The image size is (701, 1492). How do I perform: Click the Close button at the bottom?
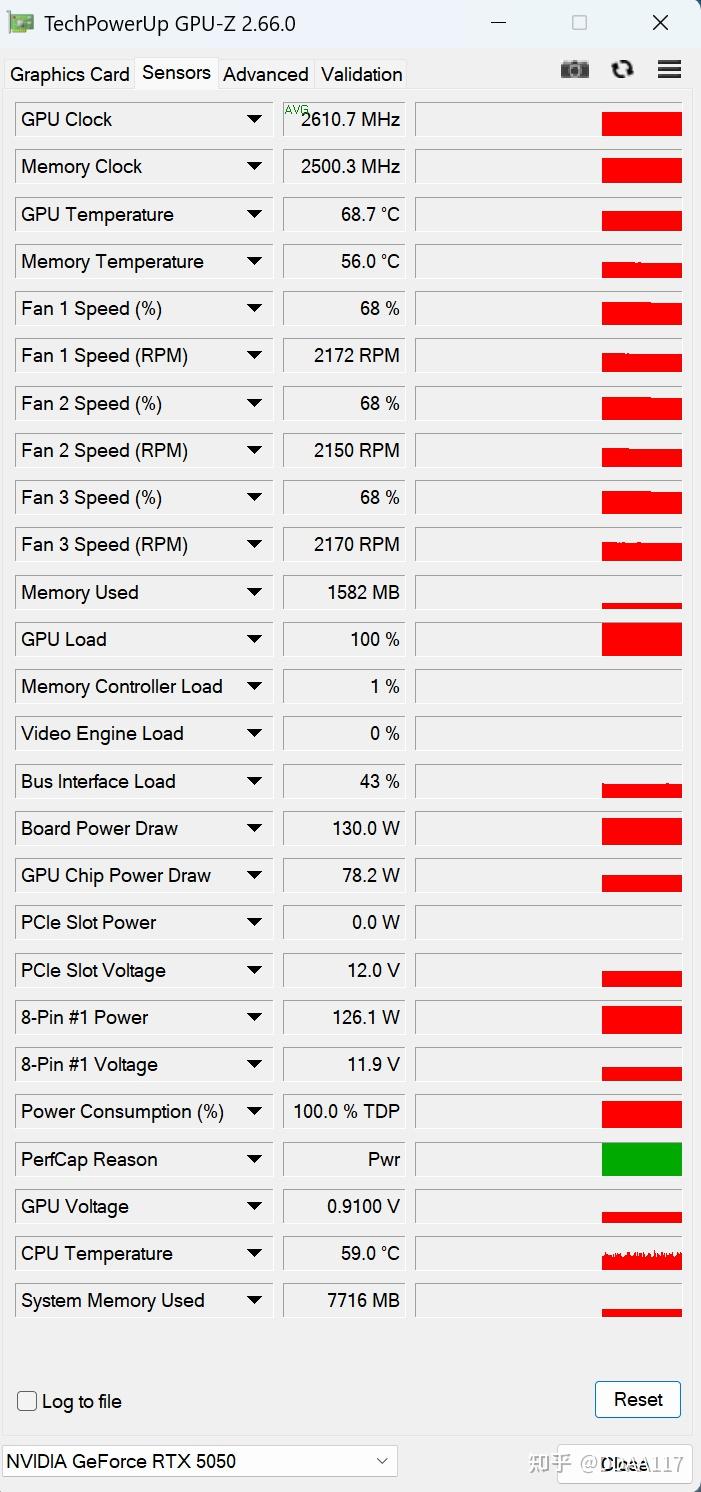click(x=624, y=1464)
